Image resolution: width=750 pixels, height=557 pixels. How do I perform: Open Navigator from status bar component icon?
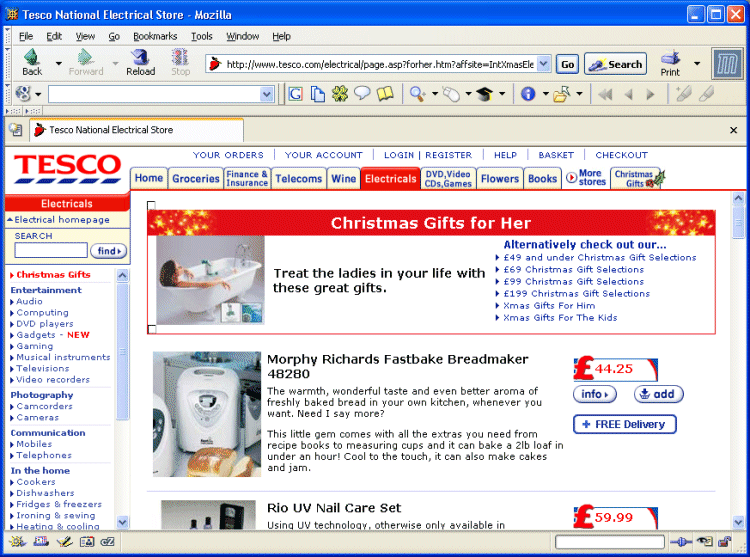tap(18, 542)
